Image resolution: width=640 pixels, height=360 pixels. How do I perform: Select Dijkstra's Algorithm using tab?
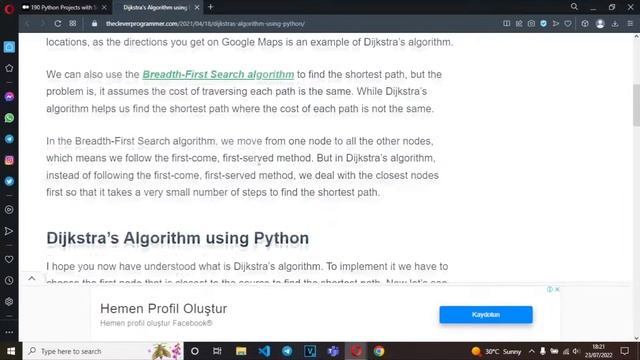[155, 7]
